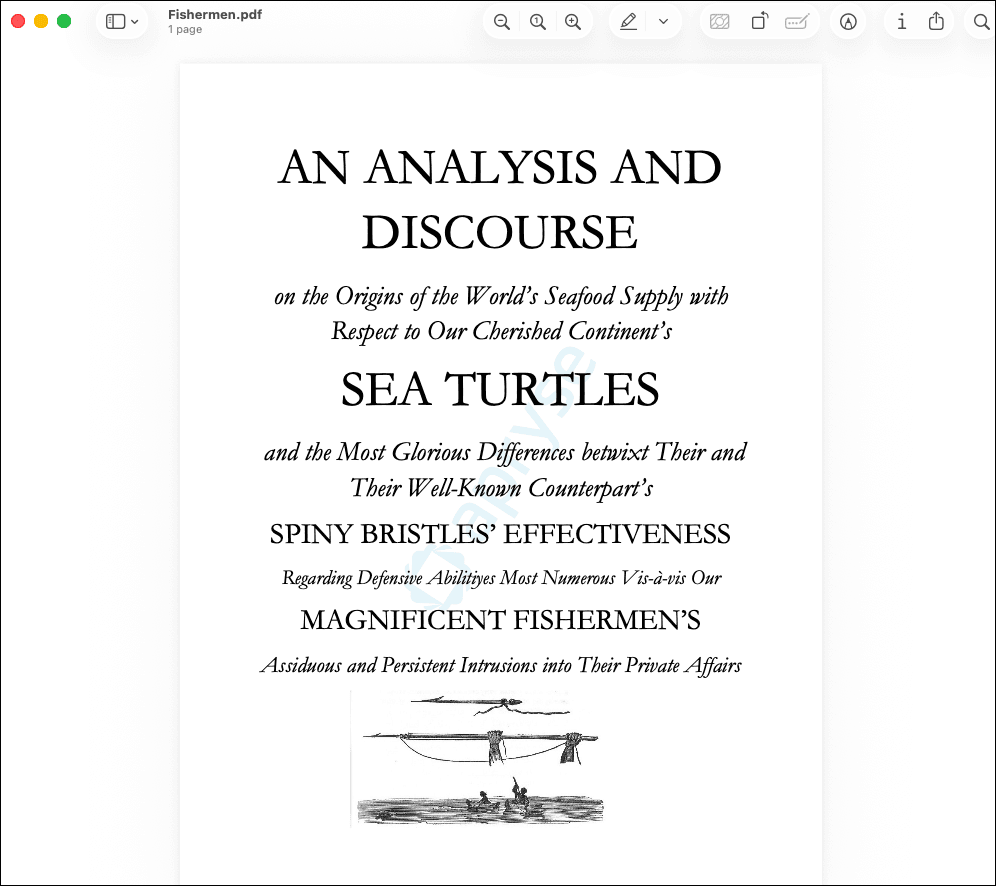
Task: Click the Zoom In magnifier icon
Action: point(573,22)
